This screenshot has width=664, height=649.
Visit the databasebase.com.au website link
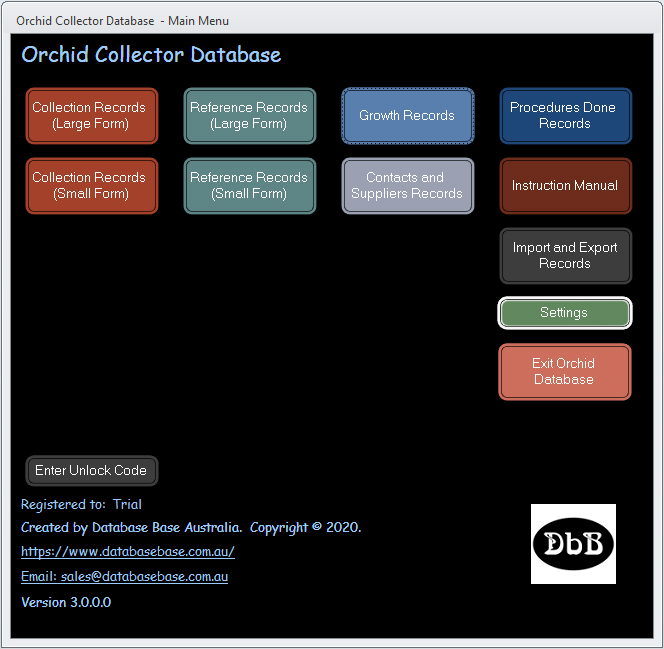pyautogui.click(x=128, y=552)
